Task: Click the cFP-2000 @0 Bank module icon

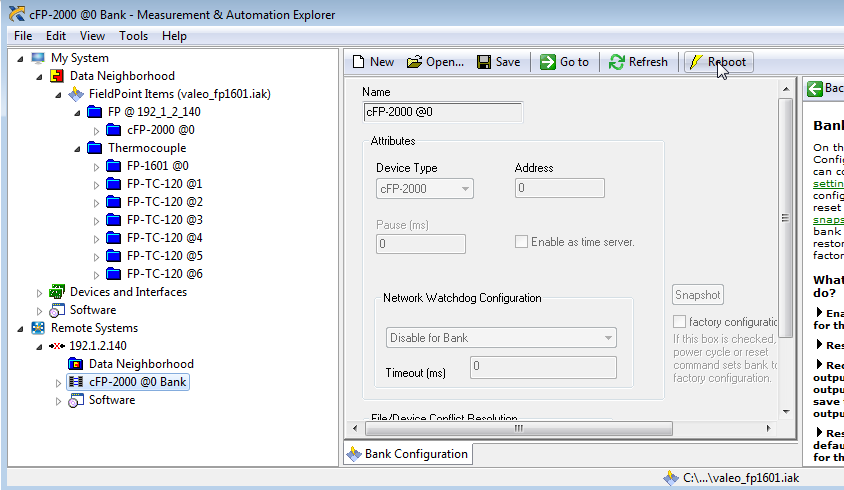Action: [76, 382]
